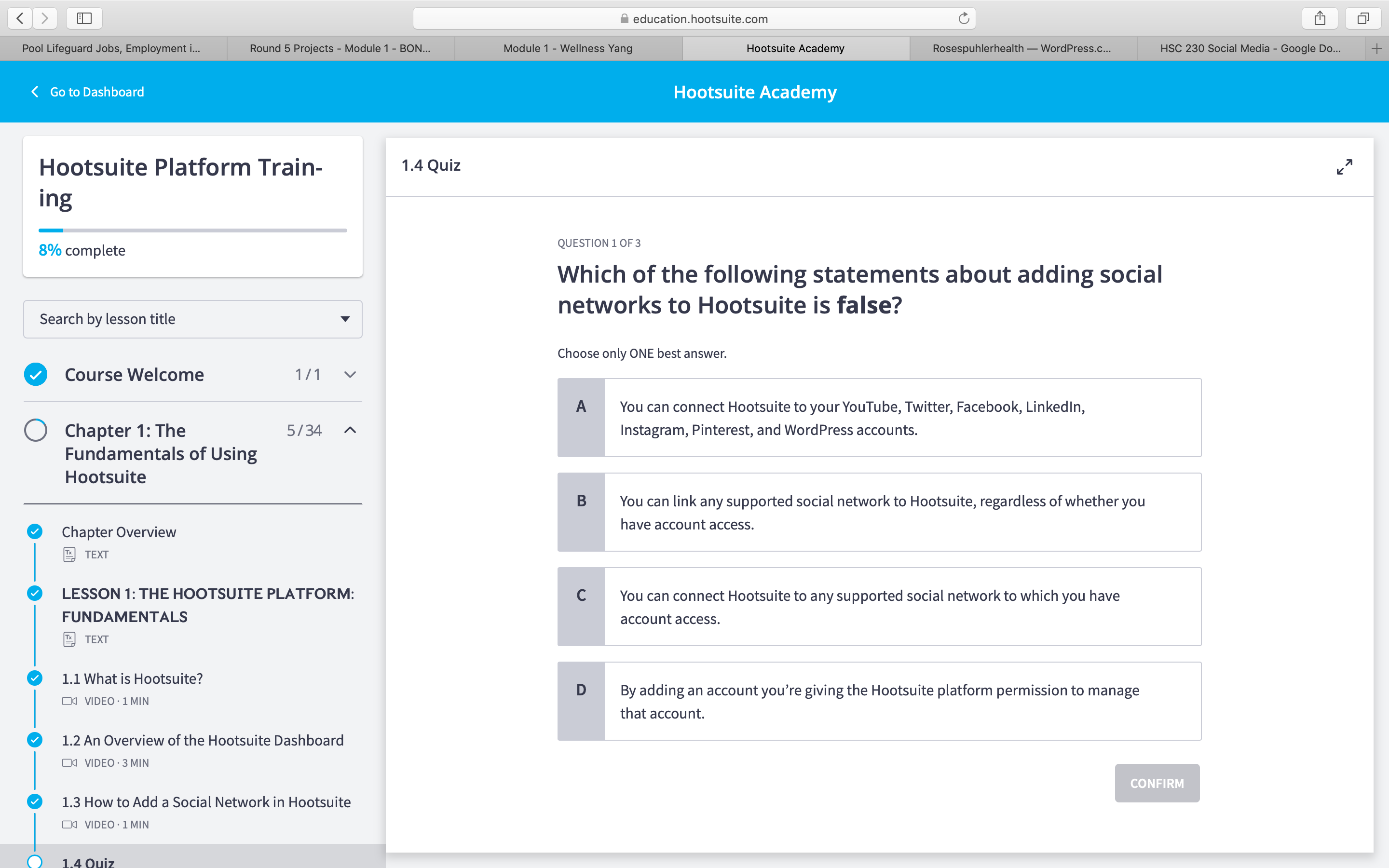Open Search by lesson title dropdown

tap(193, 319)
